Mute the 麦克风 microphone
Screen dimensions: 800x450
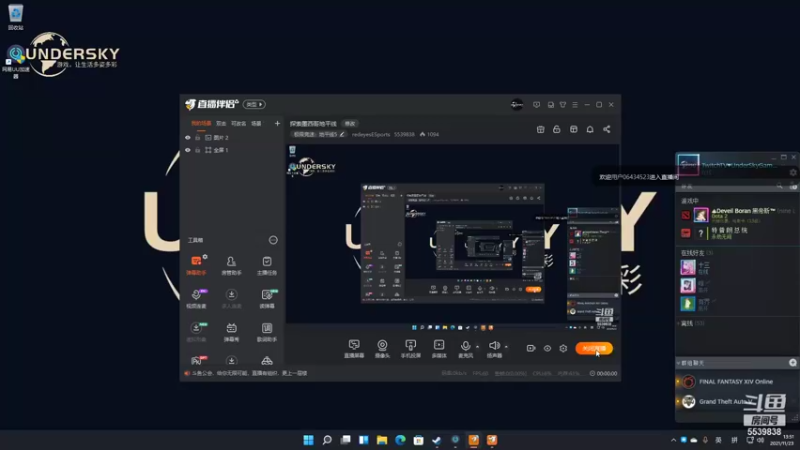coord(465,346)
